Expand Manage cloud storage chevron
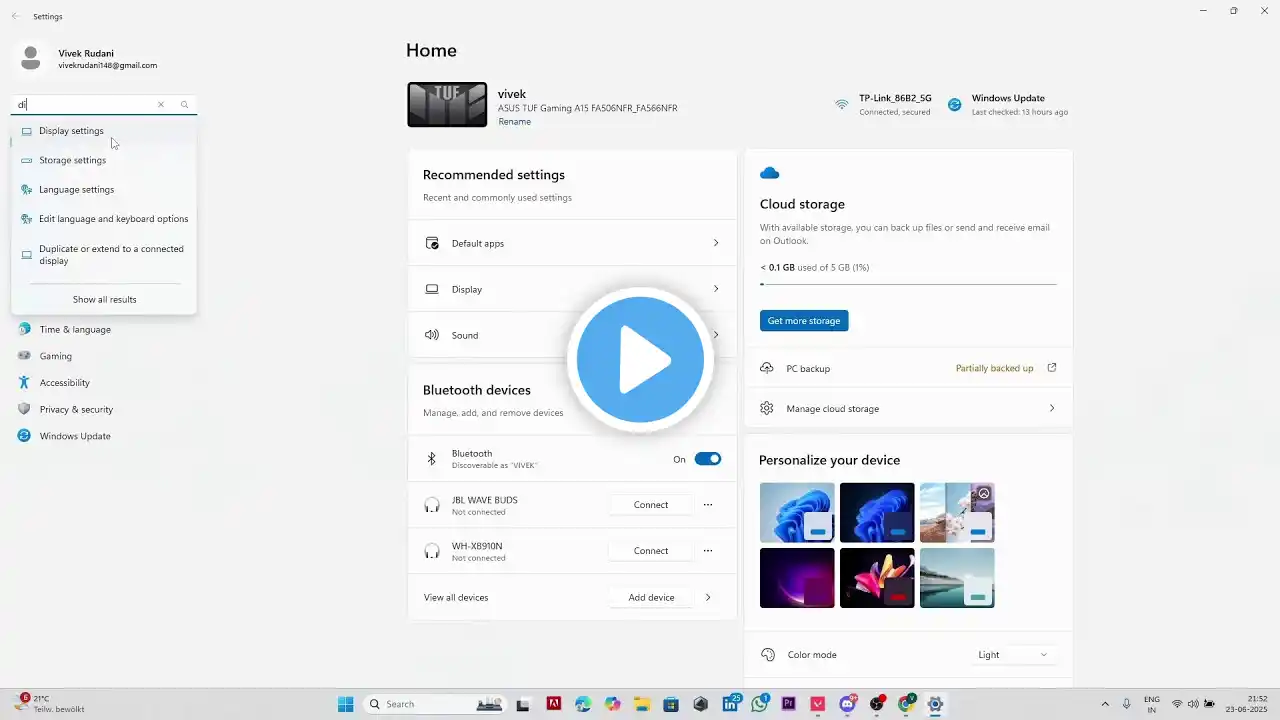Viewport: 1280px width, 720px height. [1051, 408]
